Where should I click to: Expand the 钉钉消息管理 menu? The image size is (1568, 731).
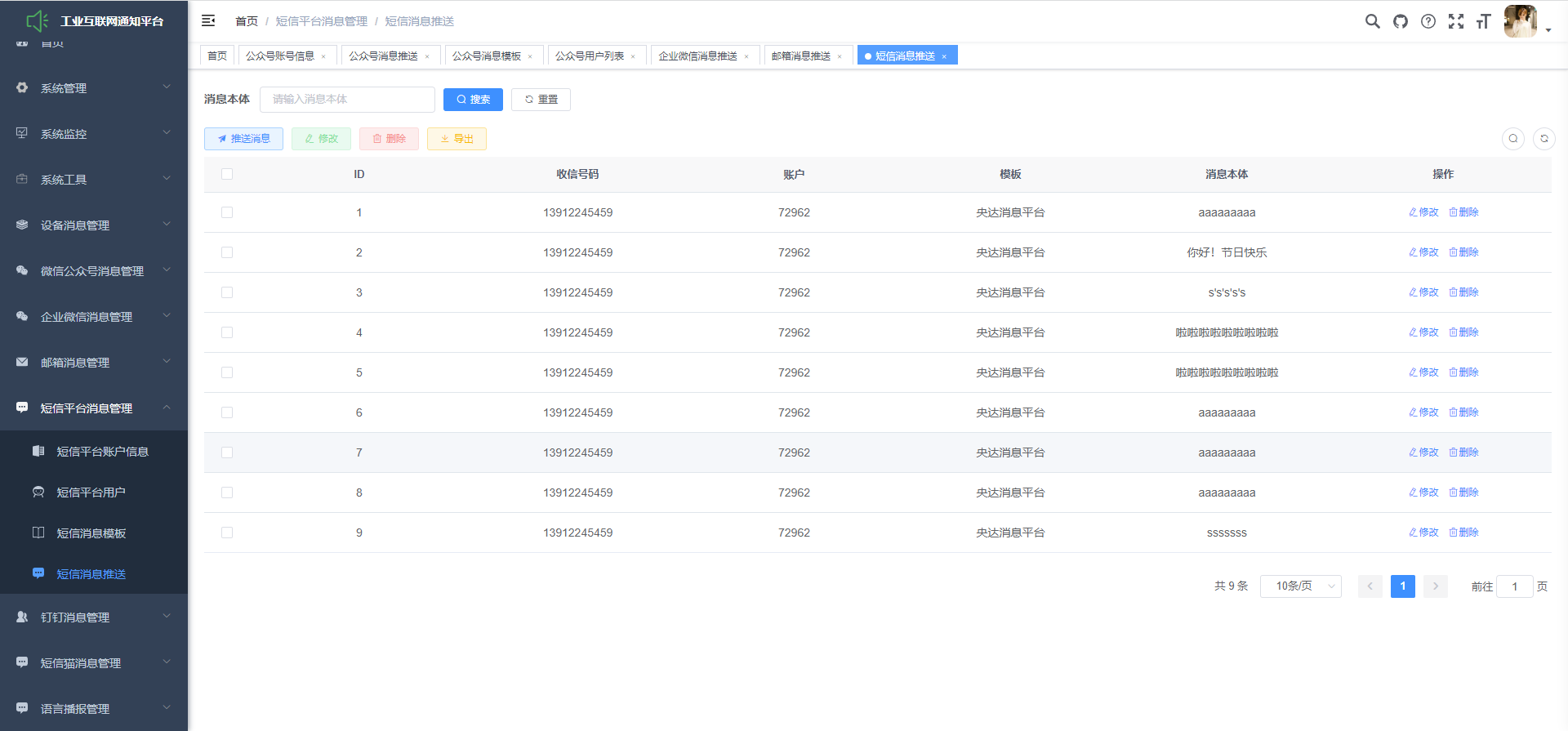click(94, 617)
